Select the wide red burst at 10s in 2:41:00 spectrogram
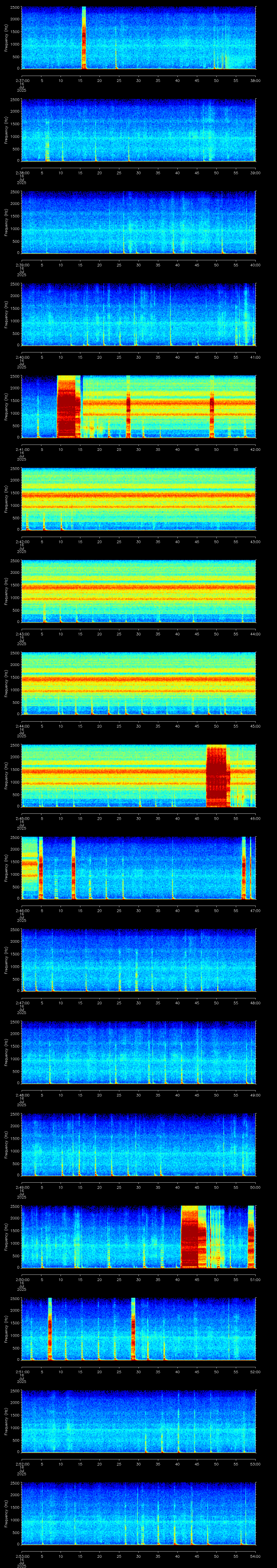 pyautogui.click(x=69, y=407)
